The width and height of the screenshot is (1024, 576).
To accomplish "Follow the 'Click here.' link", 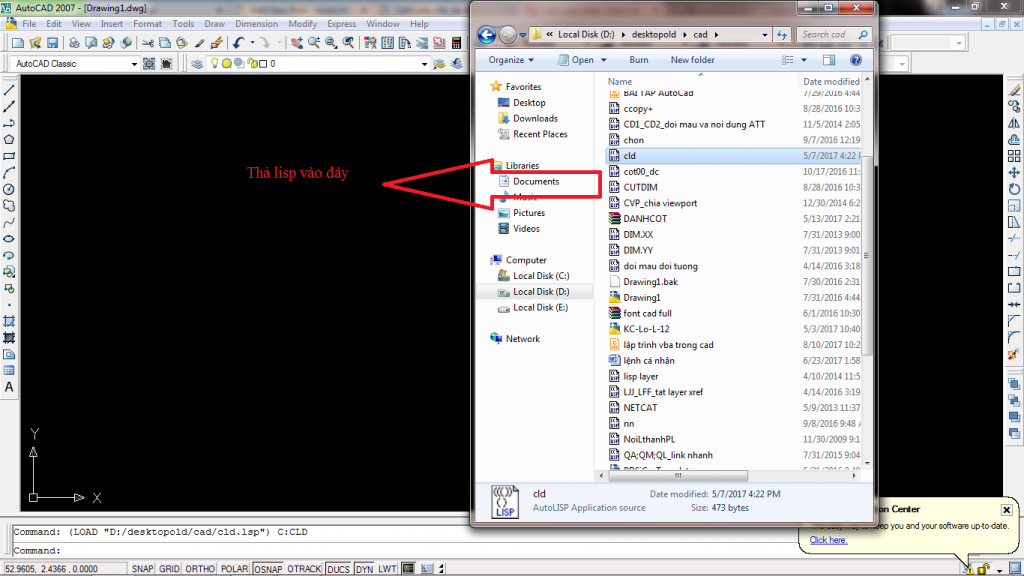I will coord(828,540).
